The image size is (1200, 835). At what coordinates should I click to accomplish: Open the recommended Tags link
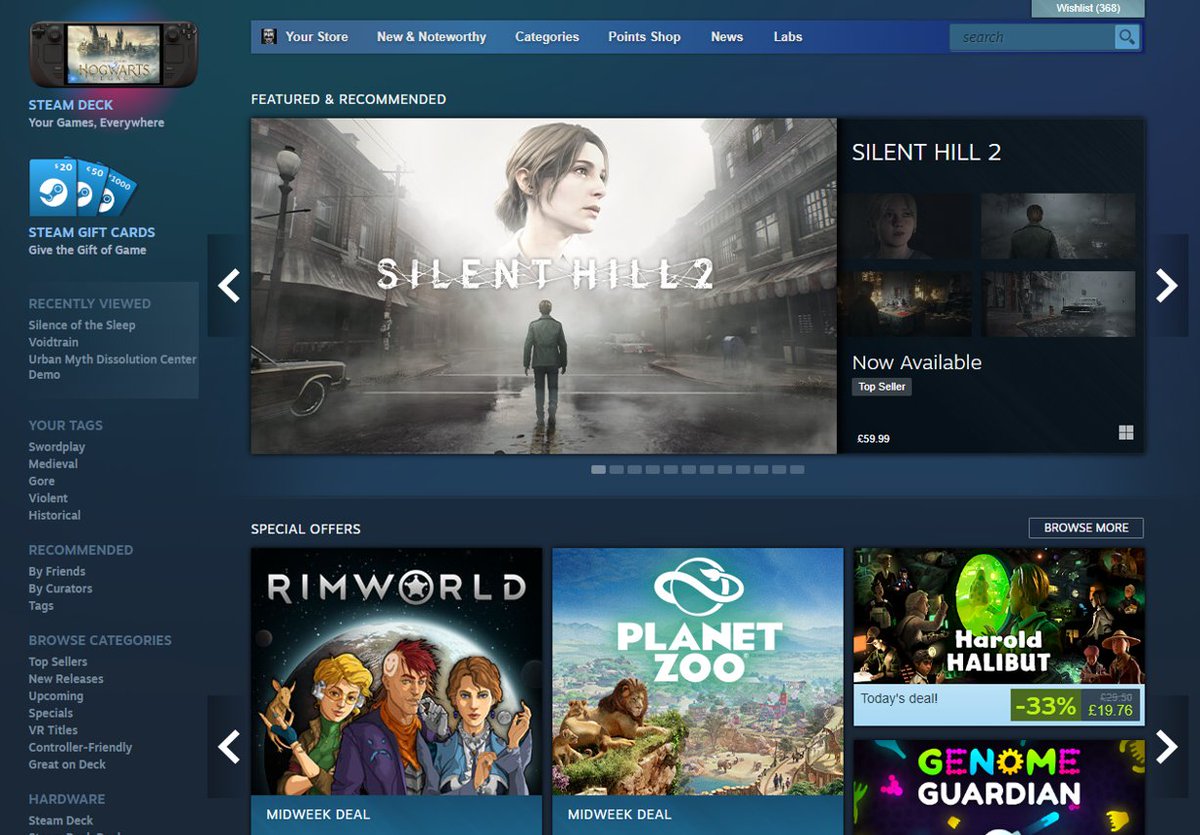click(x=41, y=606)
